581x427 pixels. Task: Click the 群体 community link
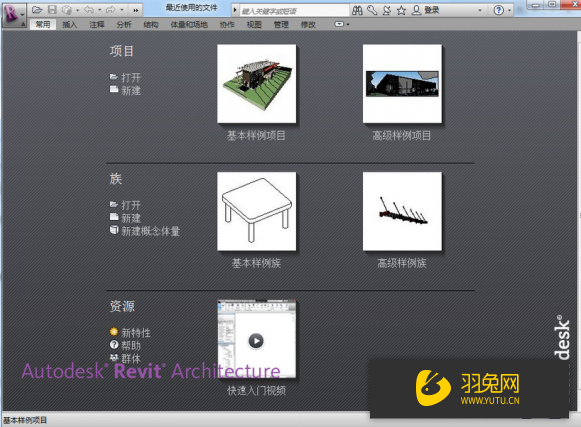pyautogui.click(x=131, y=358)
